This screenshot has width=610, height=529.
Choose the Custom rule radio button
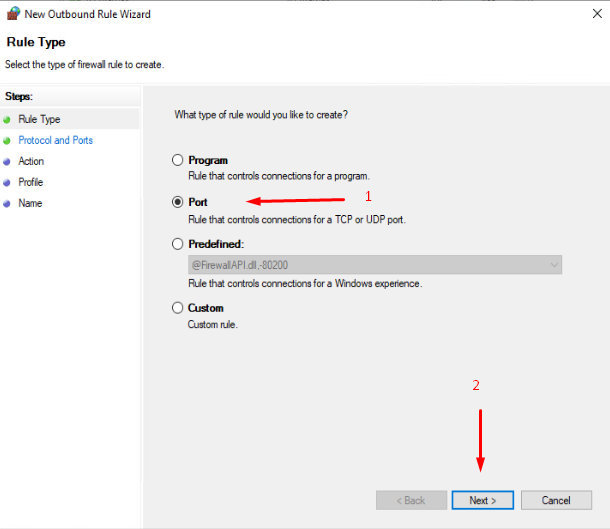pyautogui.click(x=177, y=308)
